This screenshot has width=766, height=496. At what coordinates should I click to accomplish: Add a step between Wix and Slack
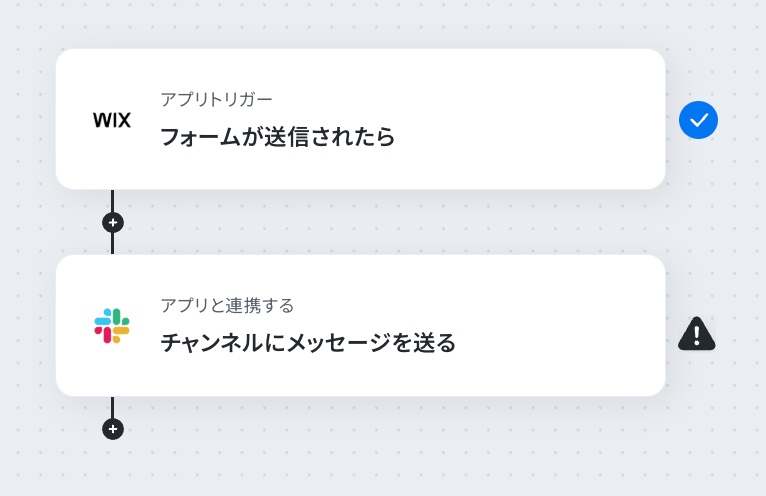pos(113,223)
